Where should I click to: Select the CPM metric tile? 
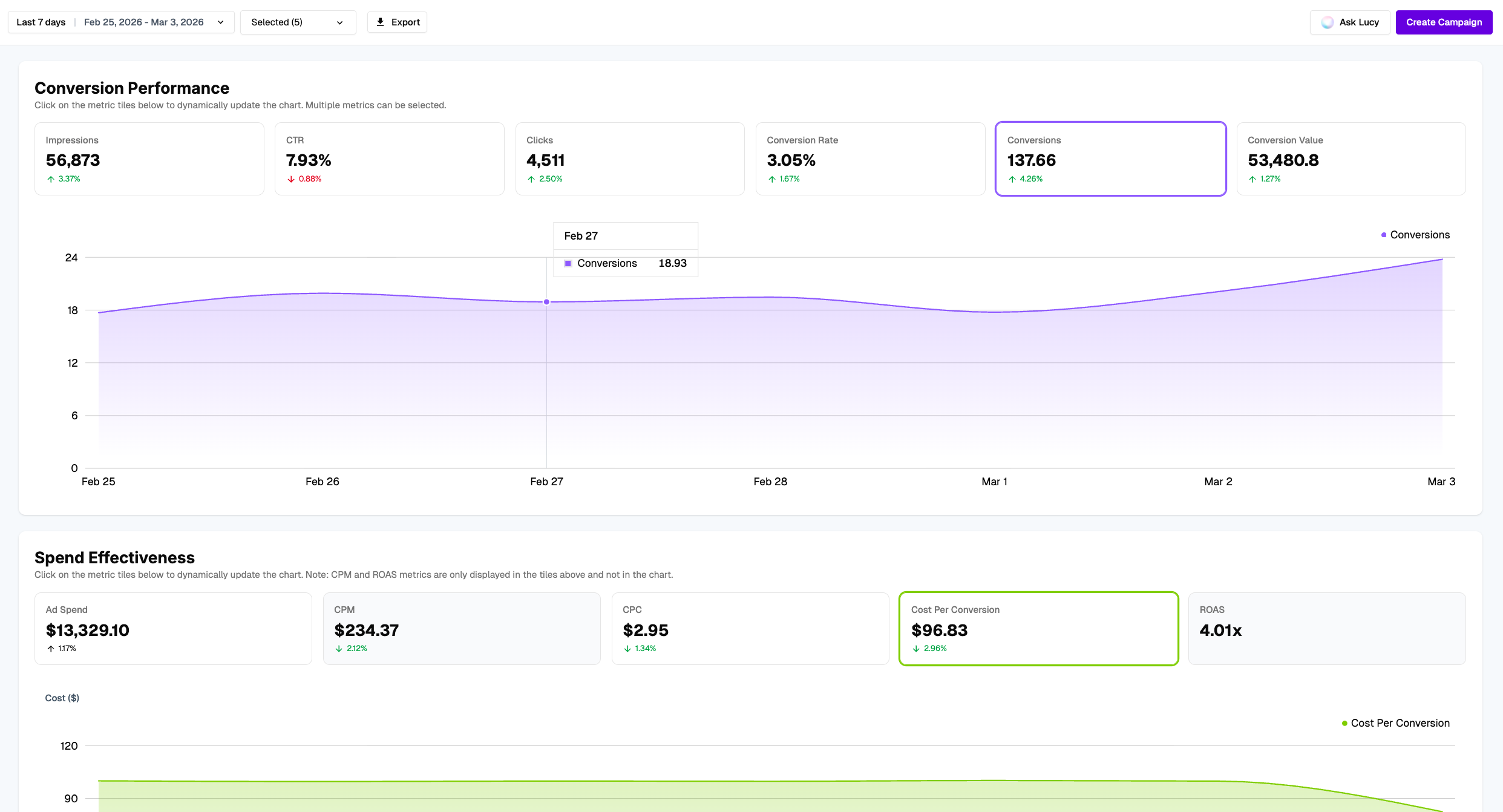tap(462, 629)
